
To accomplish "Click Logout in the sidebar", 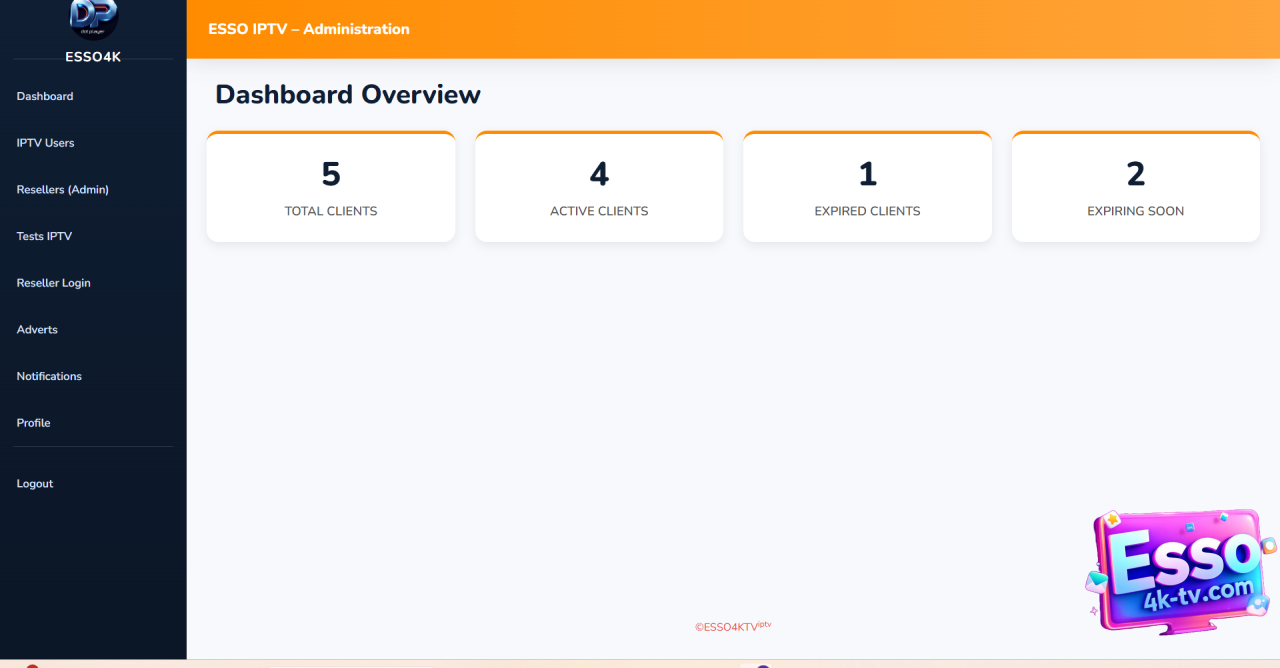I will 35,484.
